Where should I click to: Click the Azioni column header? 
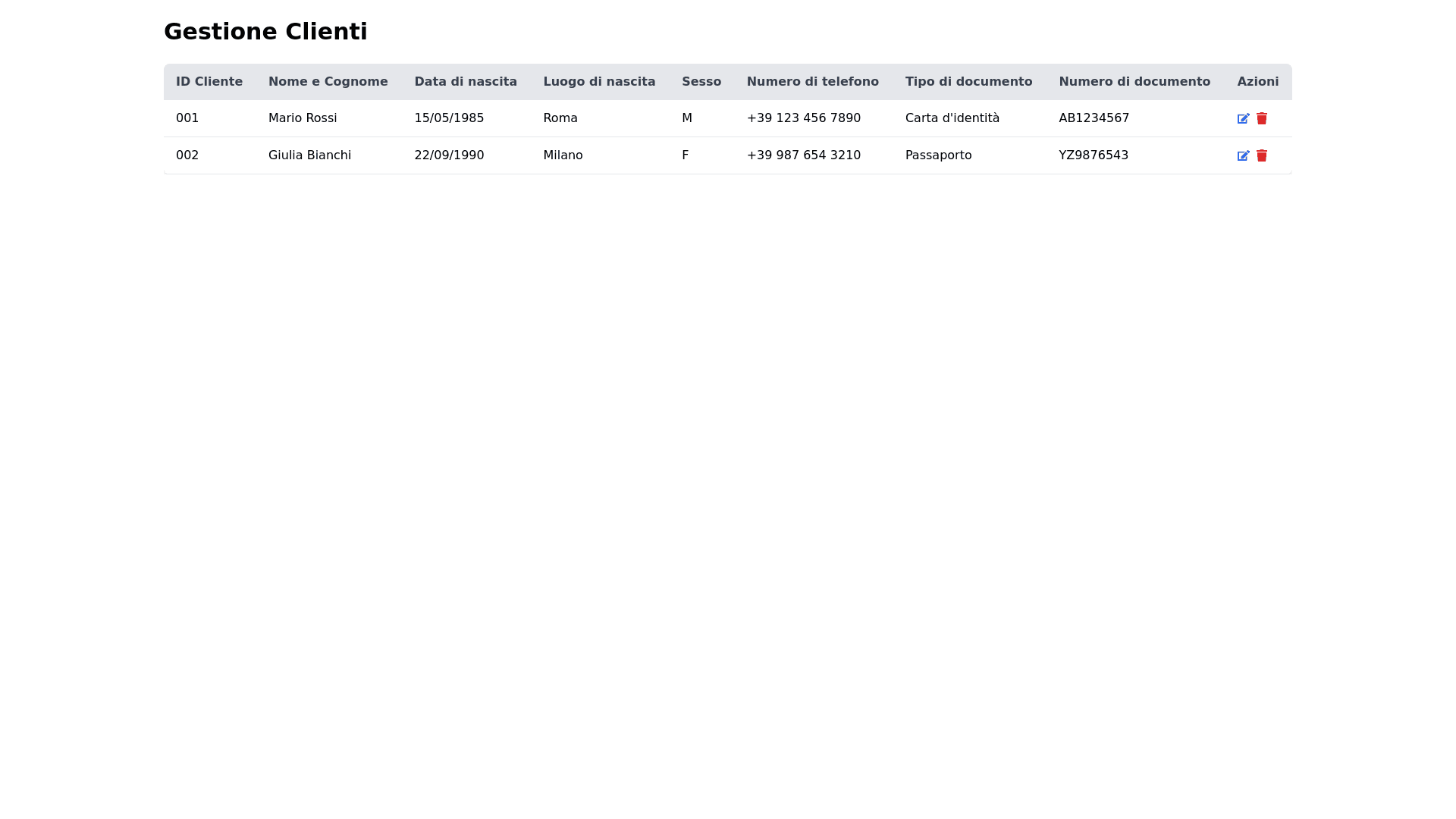click(x=1257, y=82)
